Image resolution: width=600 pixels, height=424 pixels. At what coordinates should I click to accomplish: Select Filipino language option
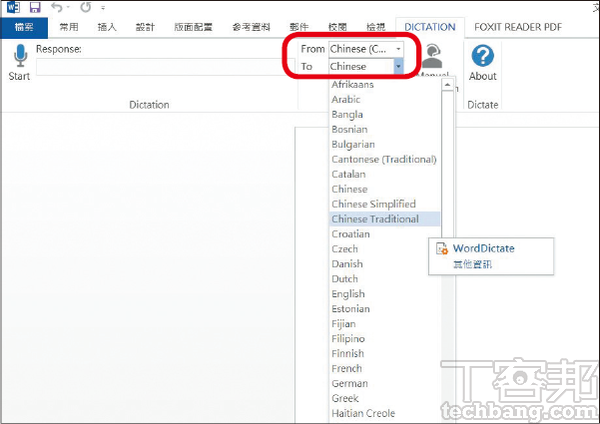click(385, 338)
